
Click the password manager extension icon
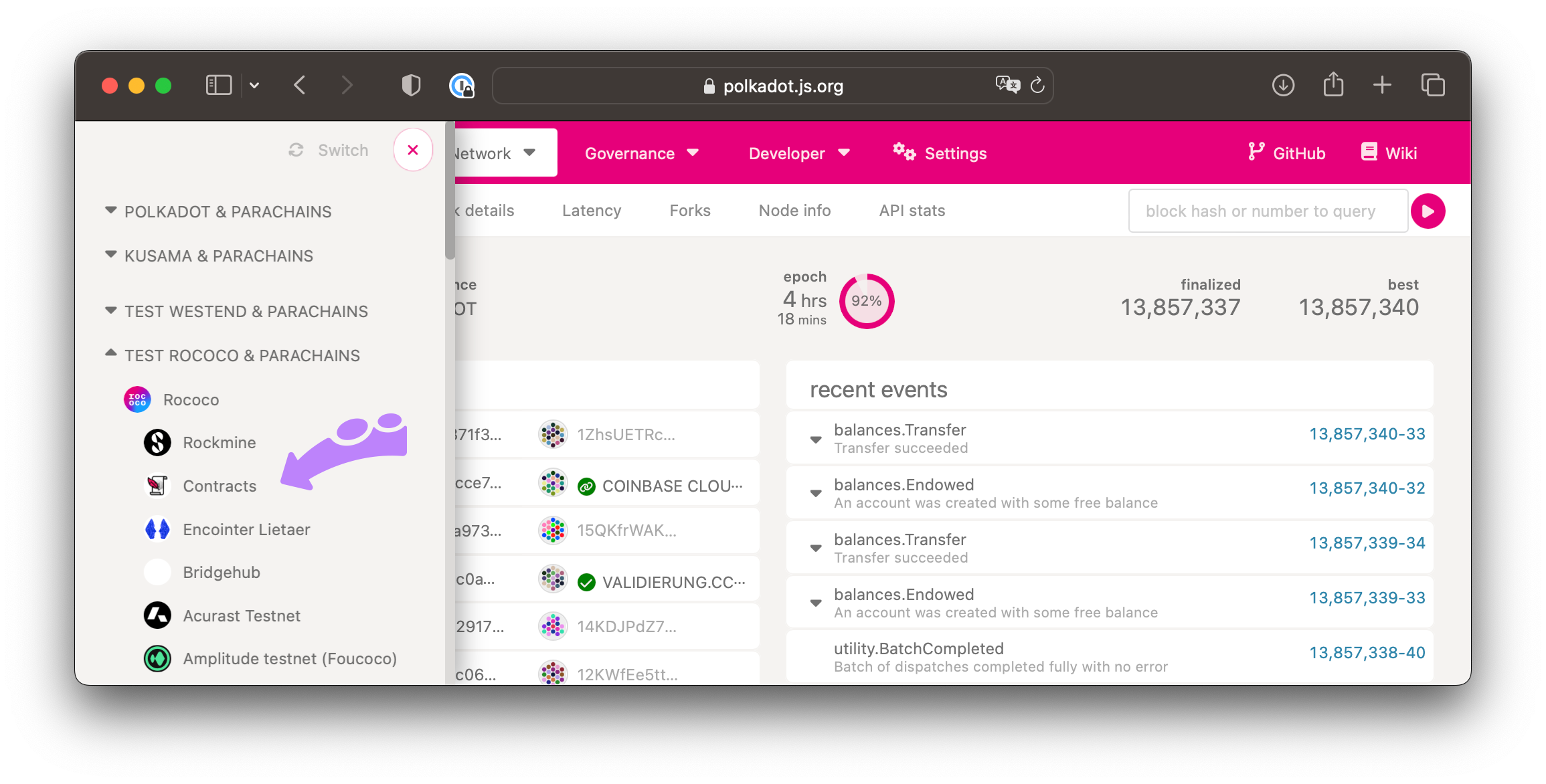click(x=462, y=86)
